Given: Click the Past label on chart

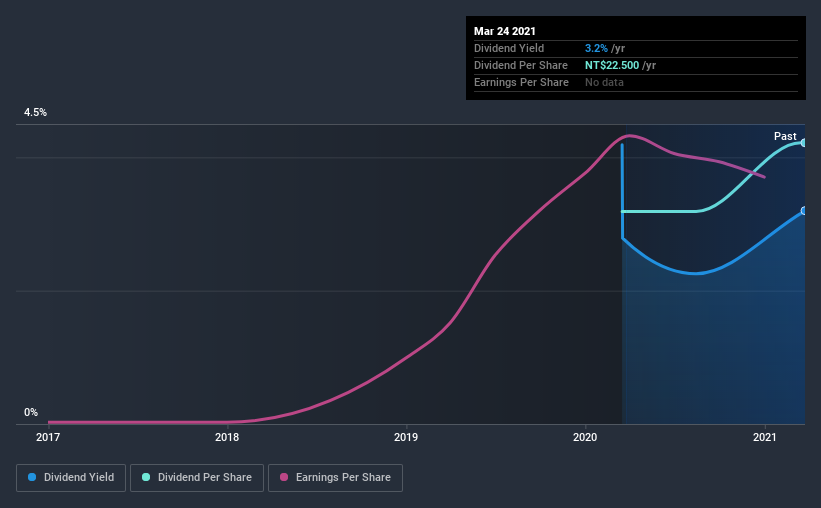Looking at the screenshot, I should click(785, 136).
